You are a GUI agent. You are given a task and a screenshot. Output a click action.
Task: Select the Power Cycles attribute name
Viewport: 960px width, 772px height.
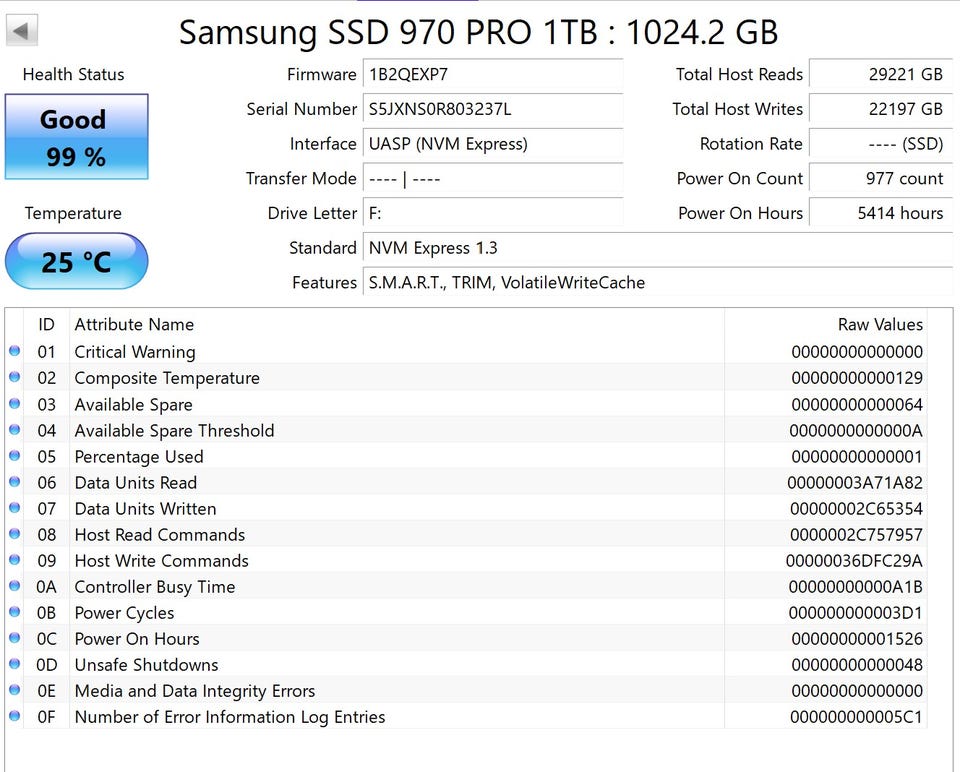coord(124,613)
